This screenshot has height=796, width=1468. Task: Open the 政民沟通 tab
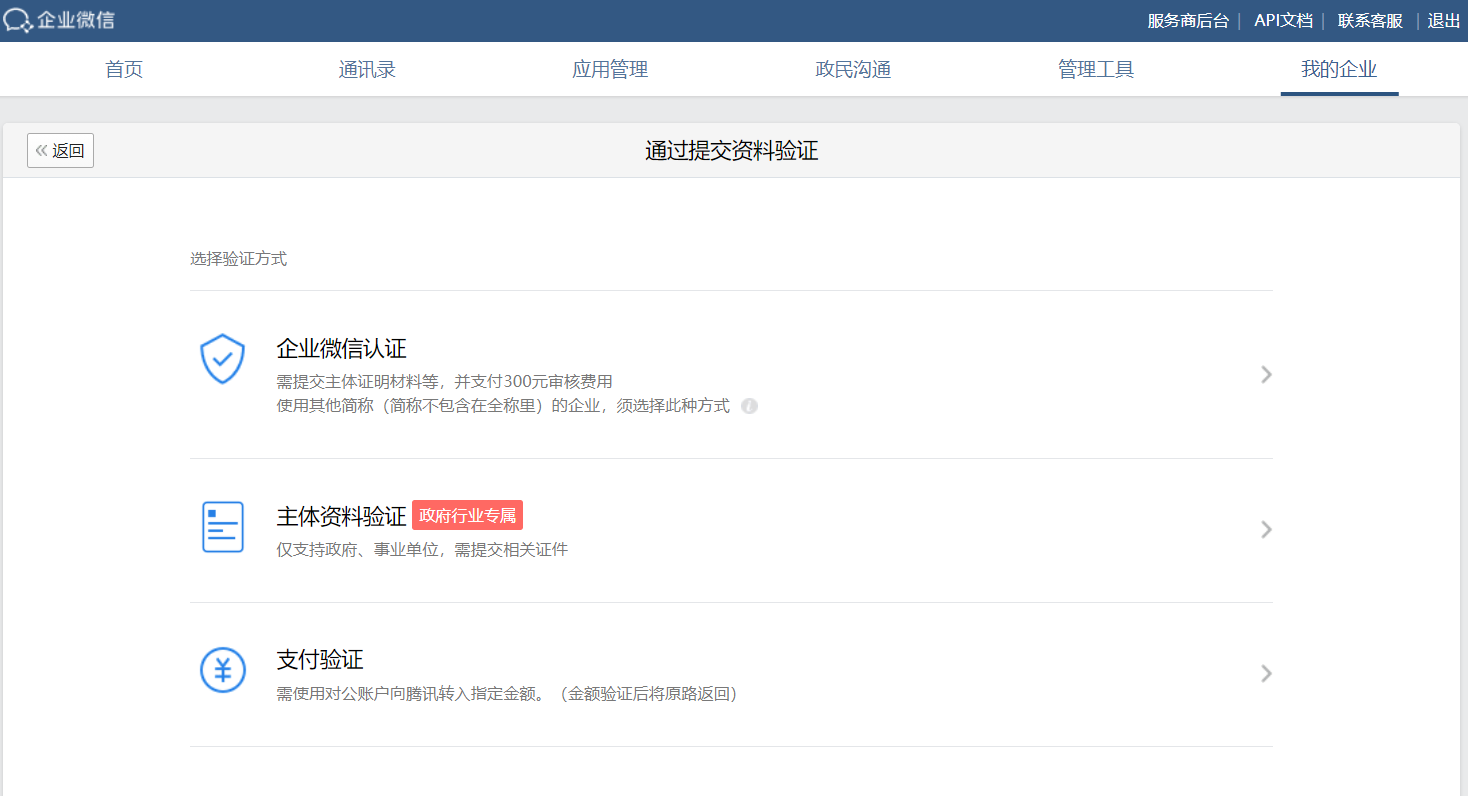point(853,70)
